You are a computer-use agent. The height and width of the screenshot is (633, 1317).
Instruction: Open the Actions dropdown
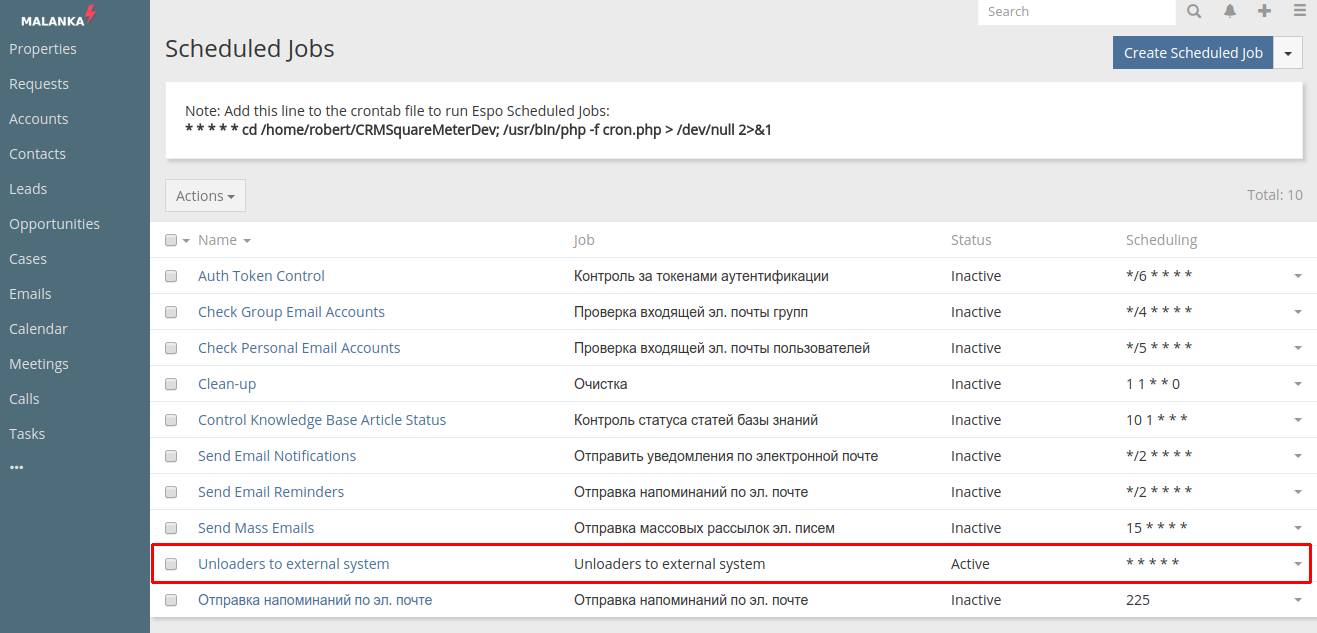[x=205, y=196]
